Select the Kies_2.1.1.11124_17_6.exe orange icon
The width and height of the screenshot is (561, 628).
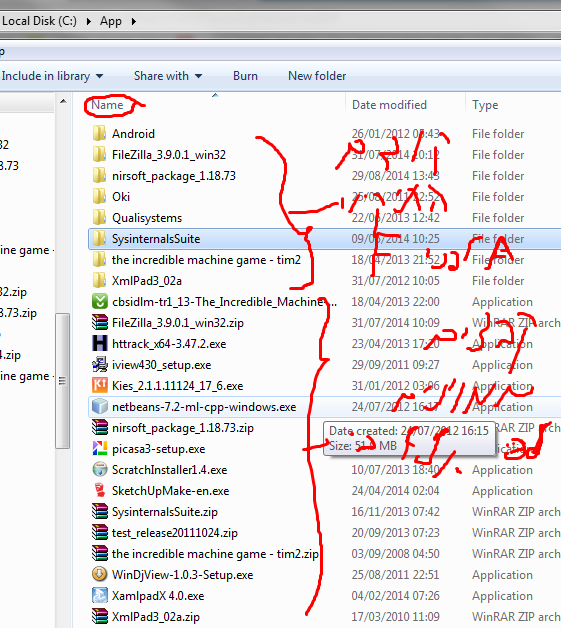click(100, 385)
